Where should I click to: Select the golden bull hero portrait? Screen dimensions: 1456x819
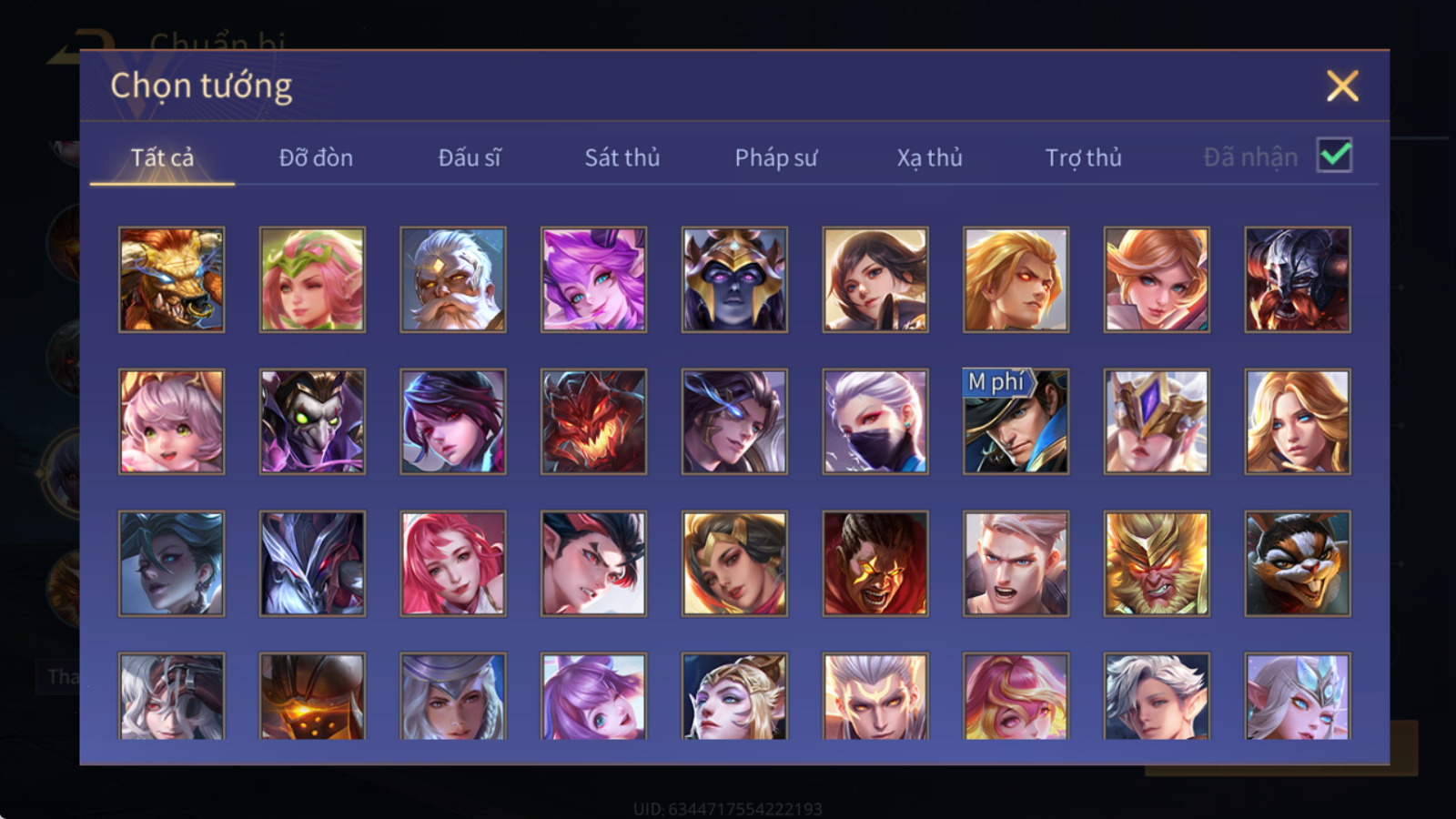click(171, 279)
